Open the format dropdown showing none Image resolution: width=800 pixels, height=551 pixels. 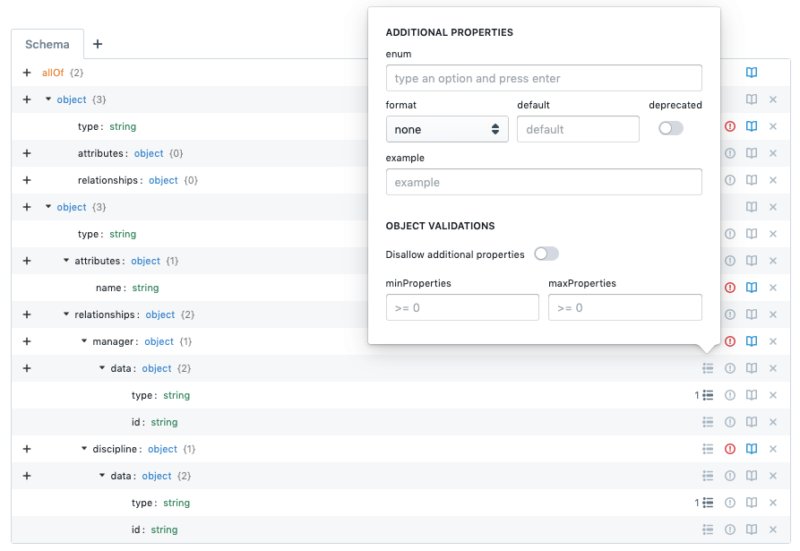tap(447, 129)
